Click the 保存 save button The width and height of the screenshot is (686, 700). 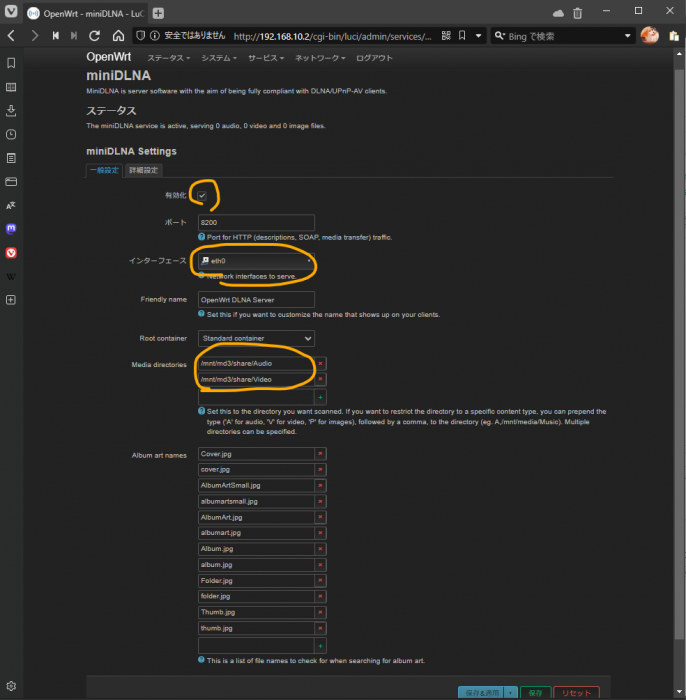pyautogui.click(x=535, y=692)
